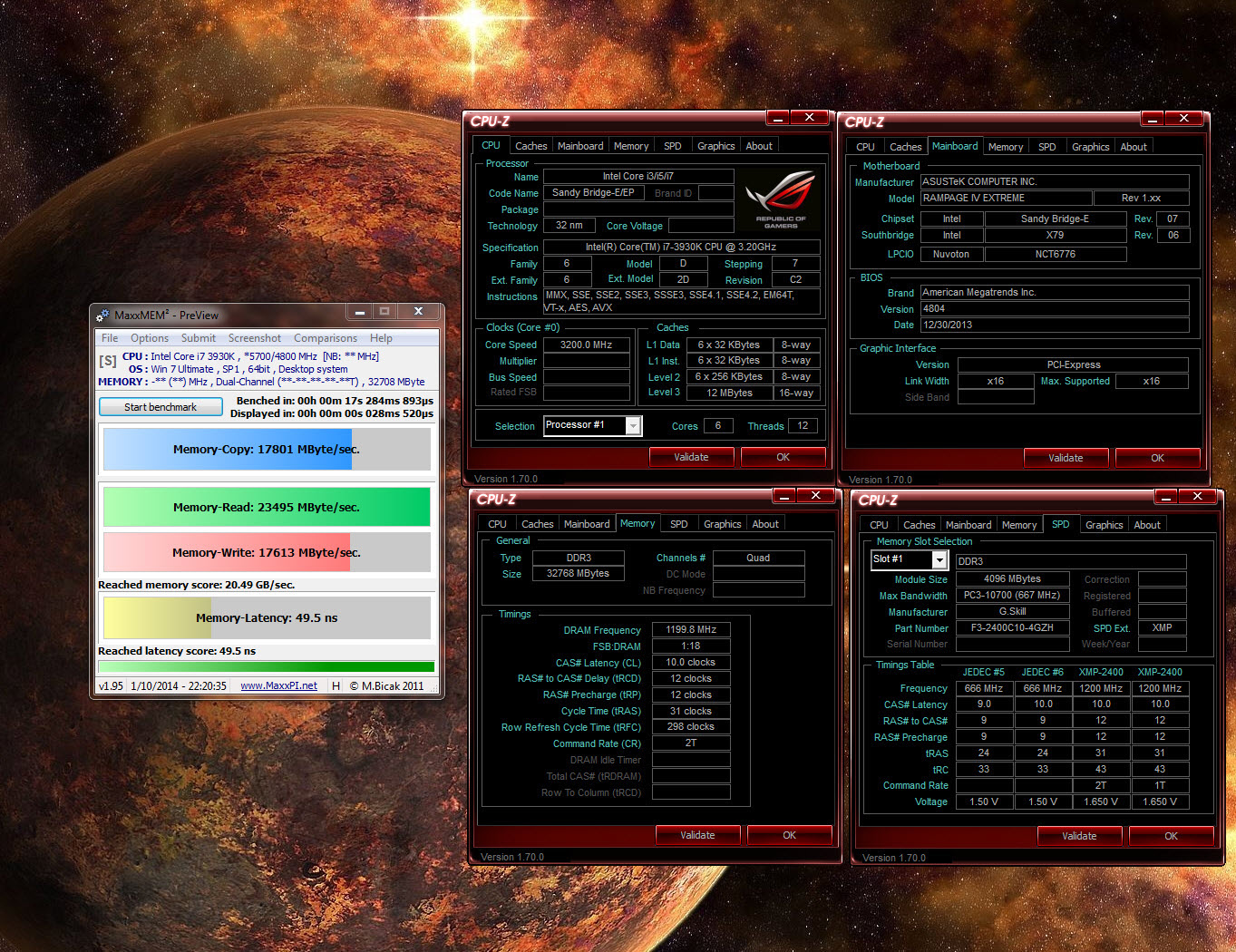Open the Screenshot menu in MaxxMEM
The width and height of the screenshot is (1236, 952).
pos(255,338)
